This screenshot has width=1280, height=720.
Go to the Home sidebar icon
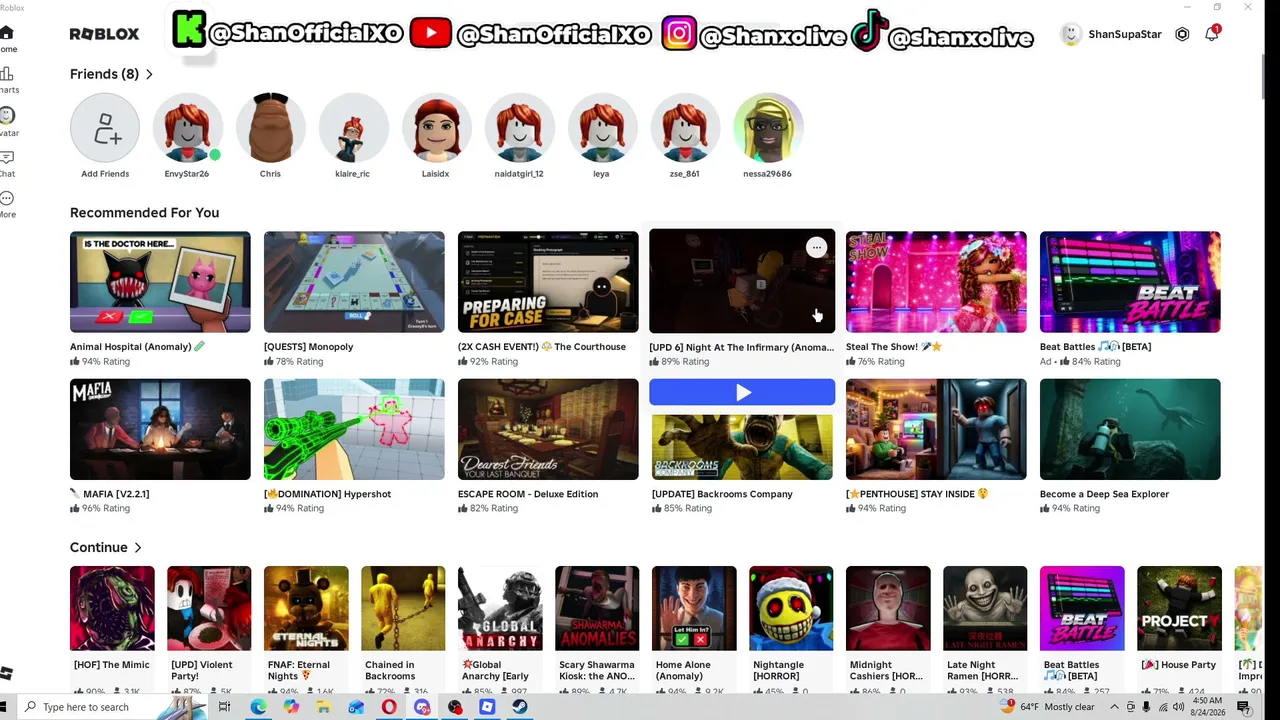click(x=6, y=33)
